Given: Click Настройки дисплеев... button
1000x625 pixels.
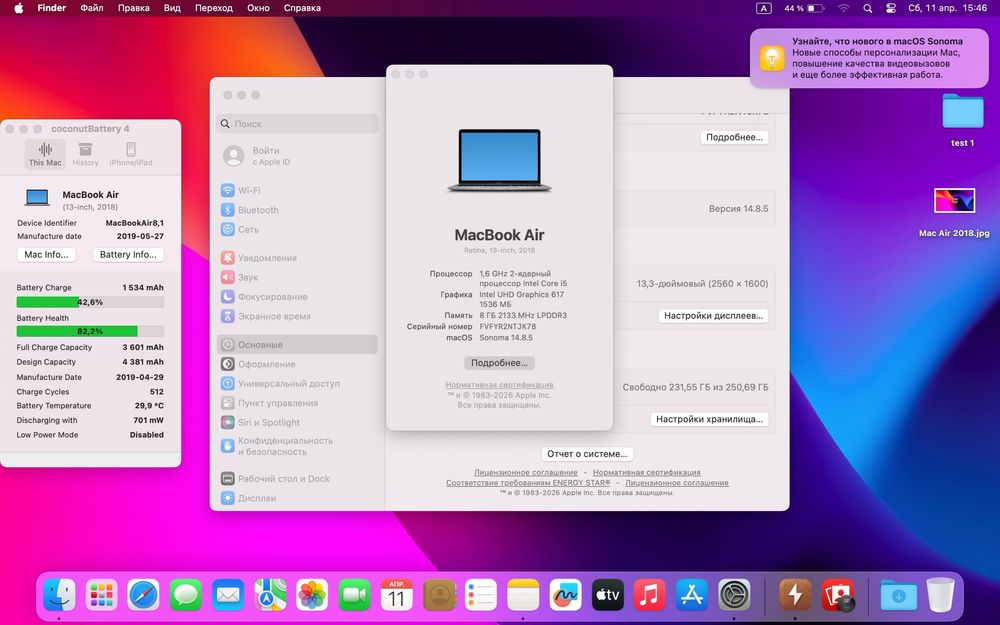Looking at the screenshot, I should coord(713,316).
